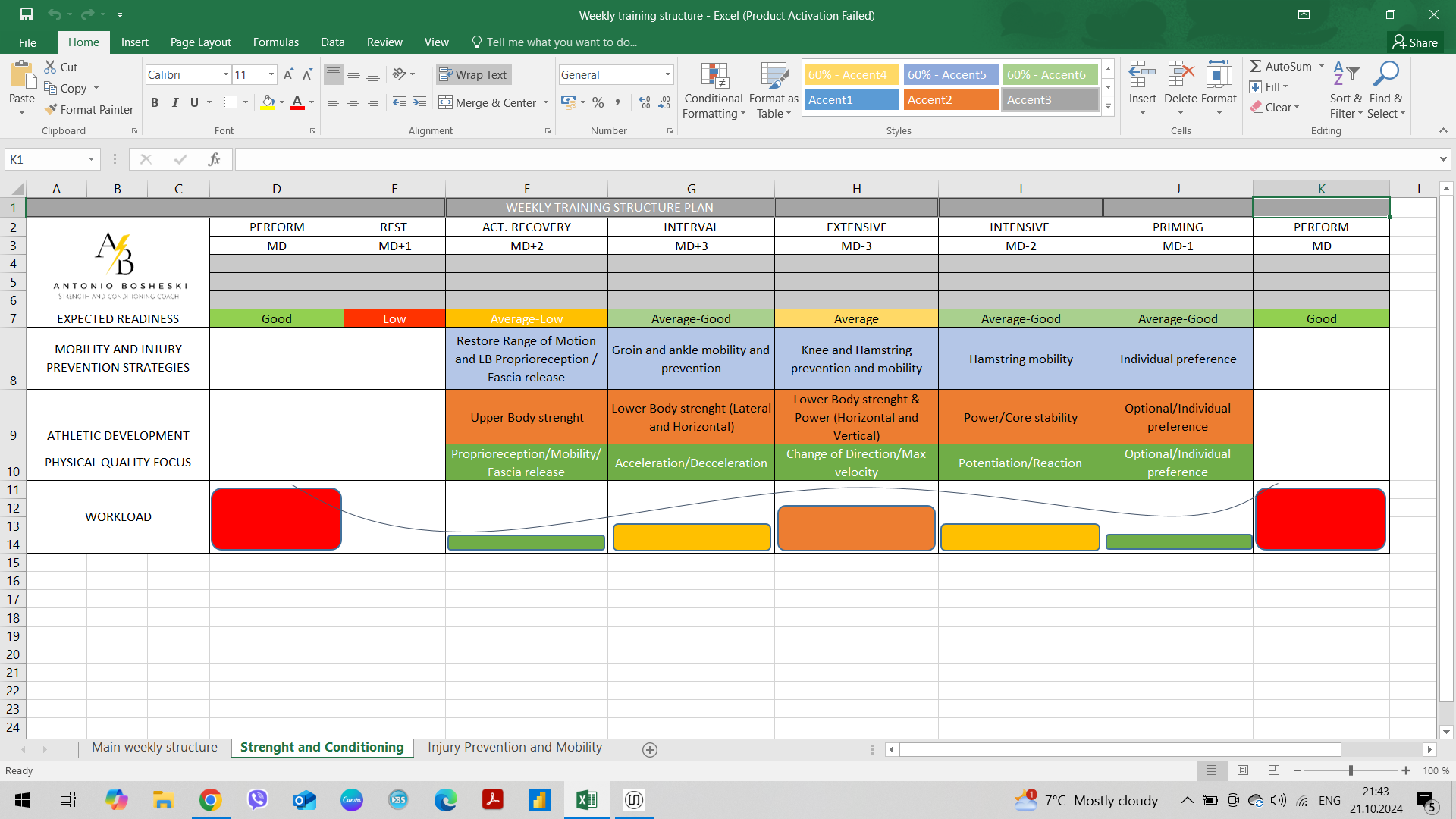Apply the orange Accent2 cell style

(x=950, y=99)
